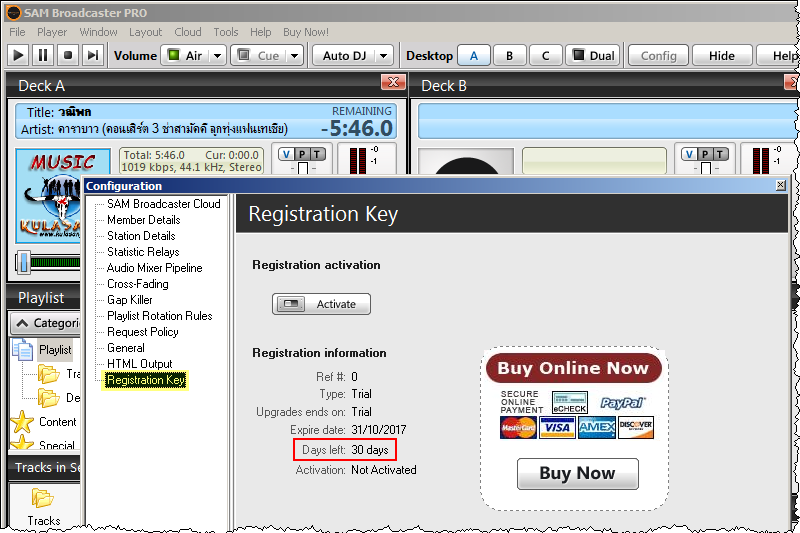Click Deck A pitch slider handle
The width and height of the screenshot is (800, 533).
(x=303, y=168)
